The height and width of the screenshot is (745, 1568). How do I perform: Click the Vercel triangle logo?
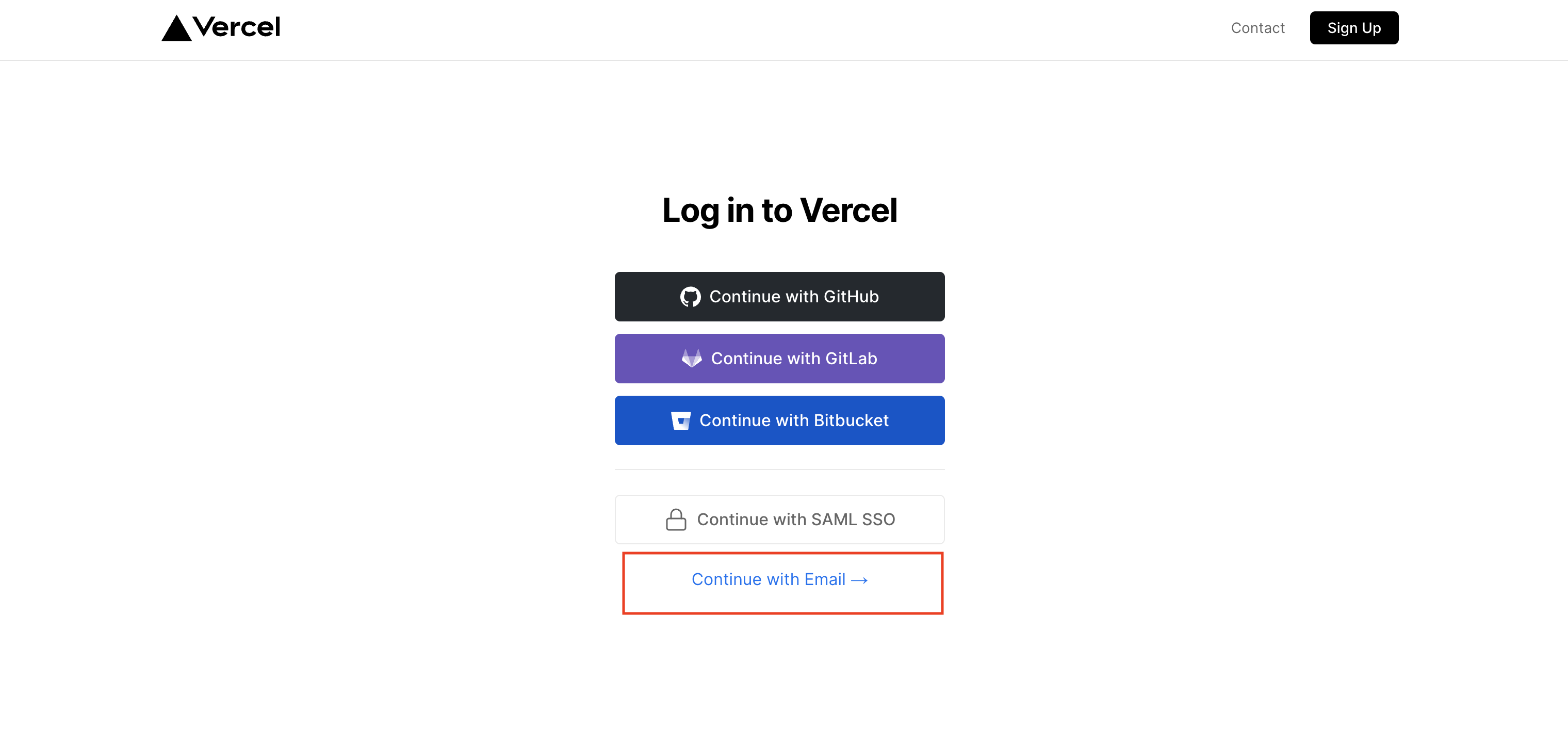click(x=176, y=28)
